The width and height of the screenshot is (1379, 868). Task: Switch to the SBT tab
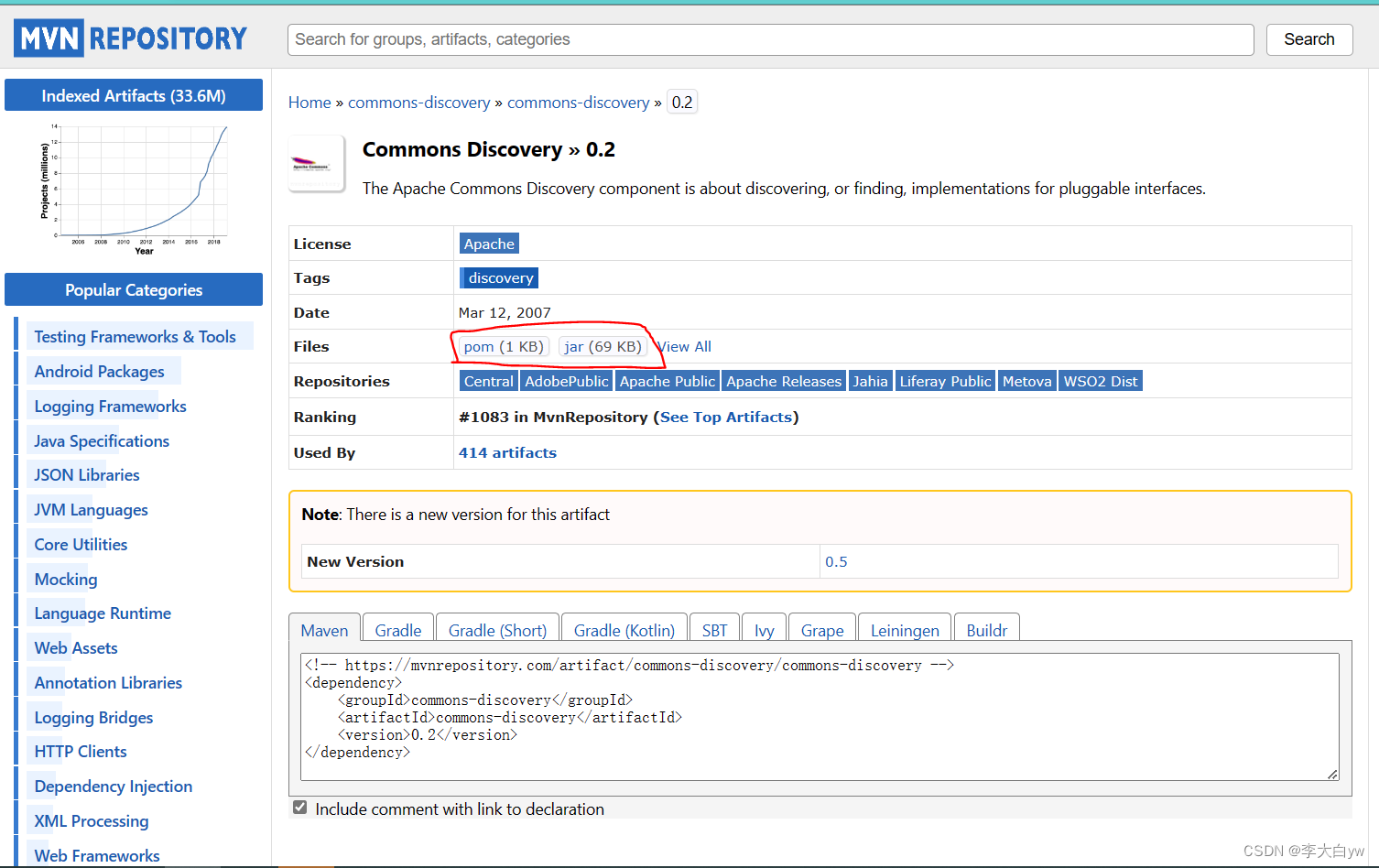click(x=714, y=630)
